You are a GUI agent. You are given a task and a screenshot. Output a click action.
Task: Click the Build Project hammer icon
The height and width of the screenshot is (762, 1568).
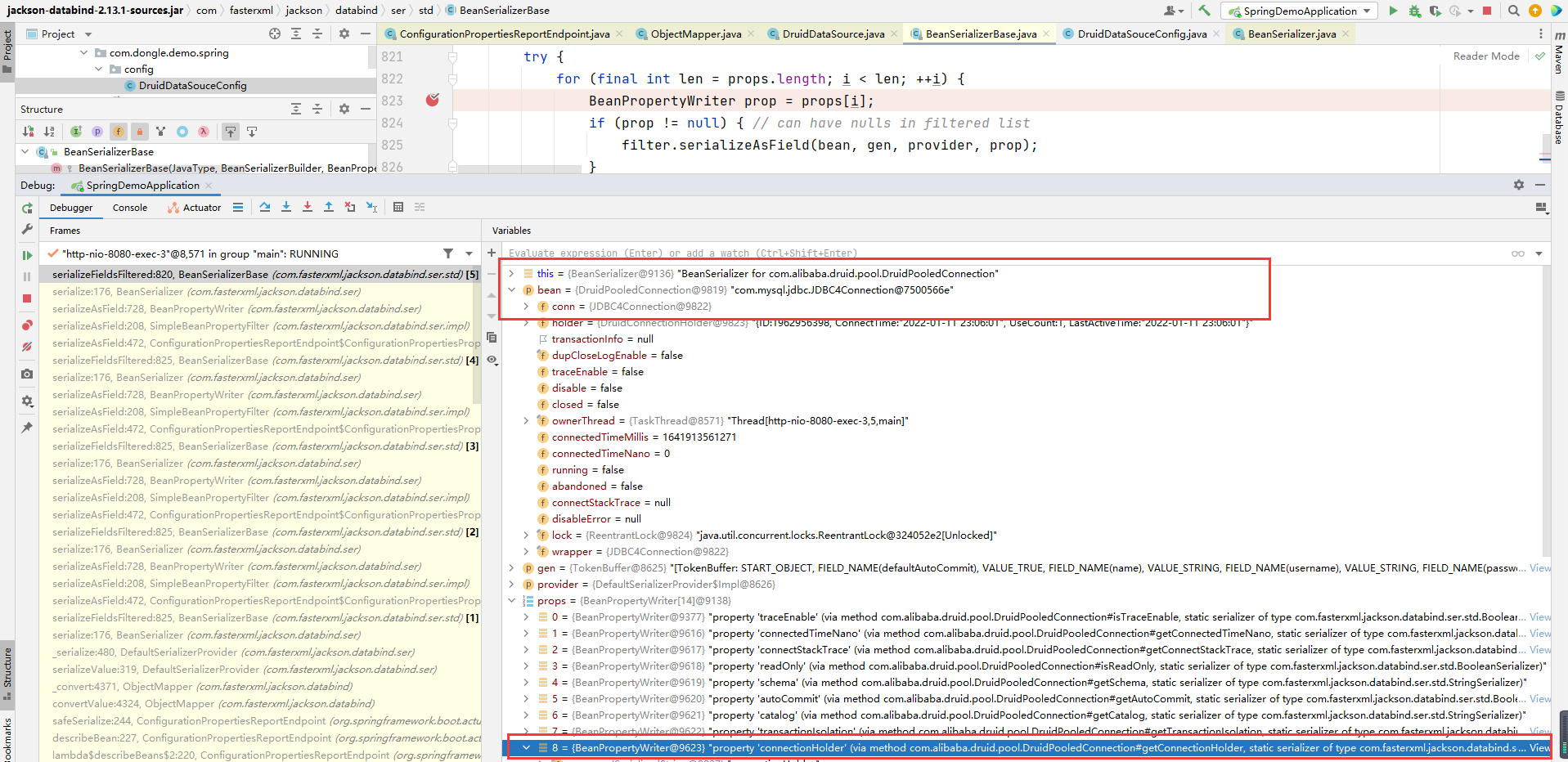point(1204,11)
